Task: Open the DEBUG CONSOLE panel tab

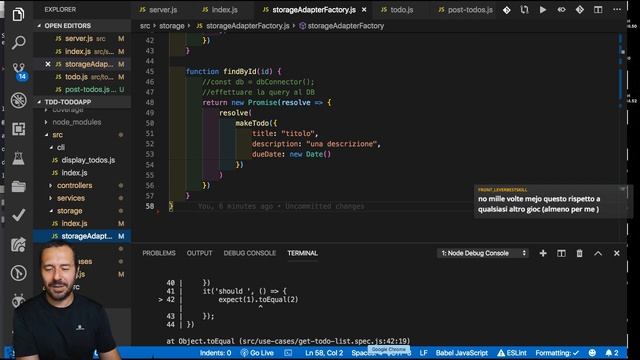Action: coord(249,253)
